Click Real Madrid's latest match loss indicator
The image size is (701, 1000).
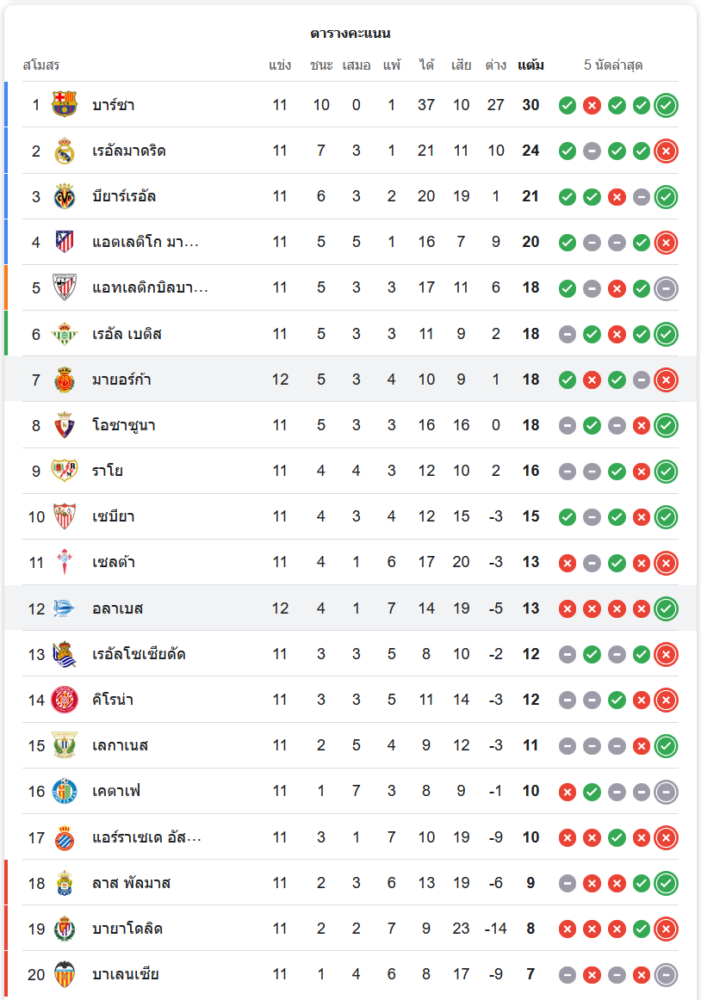[x=666, y=151]
